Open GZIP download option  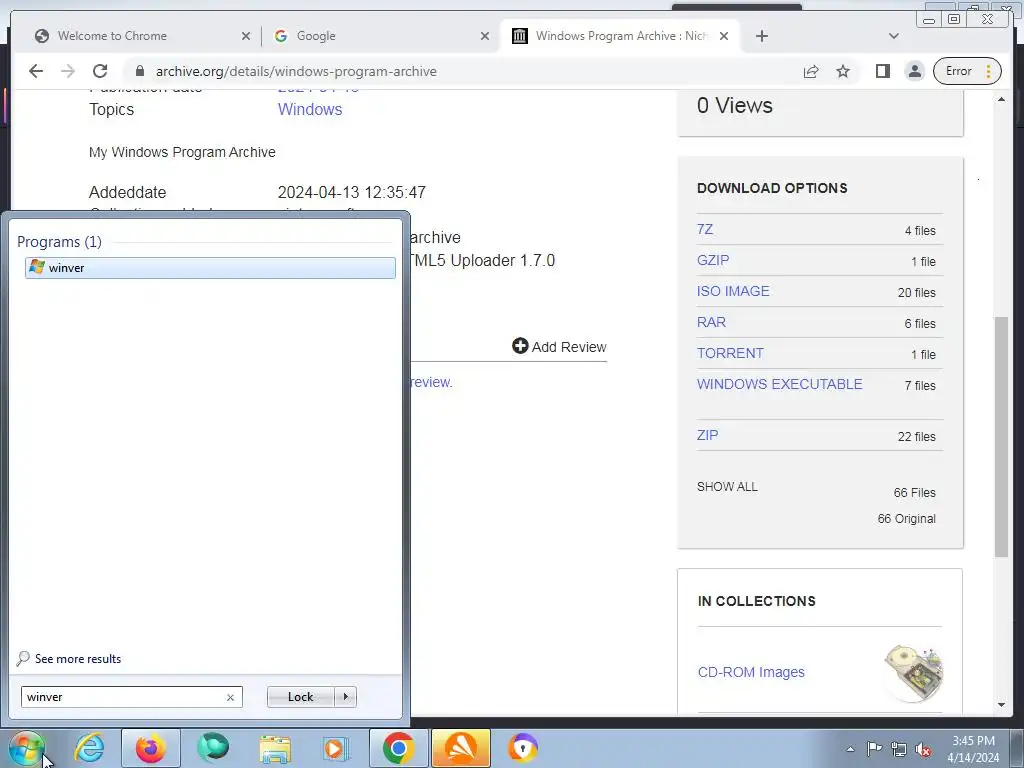[x=712, y=260]
